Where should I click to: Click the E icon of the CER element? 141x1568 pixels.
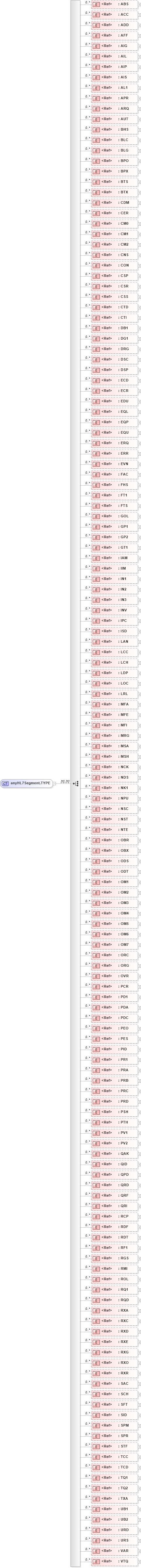click(x=96, y=213)
